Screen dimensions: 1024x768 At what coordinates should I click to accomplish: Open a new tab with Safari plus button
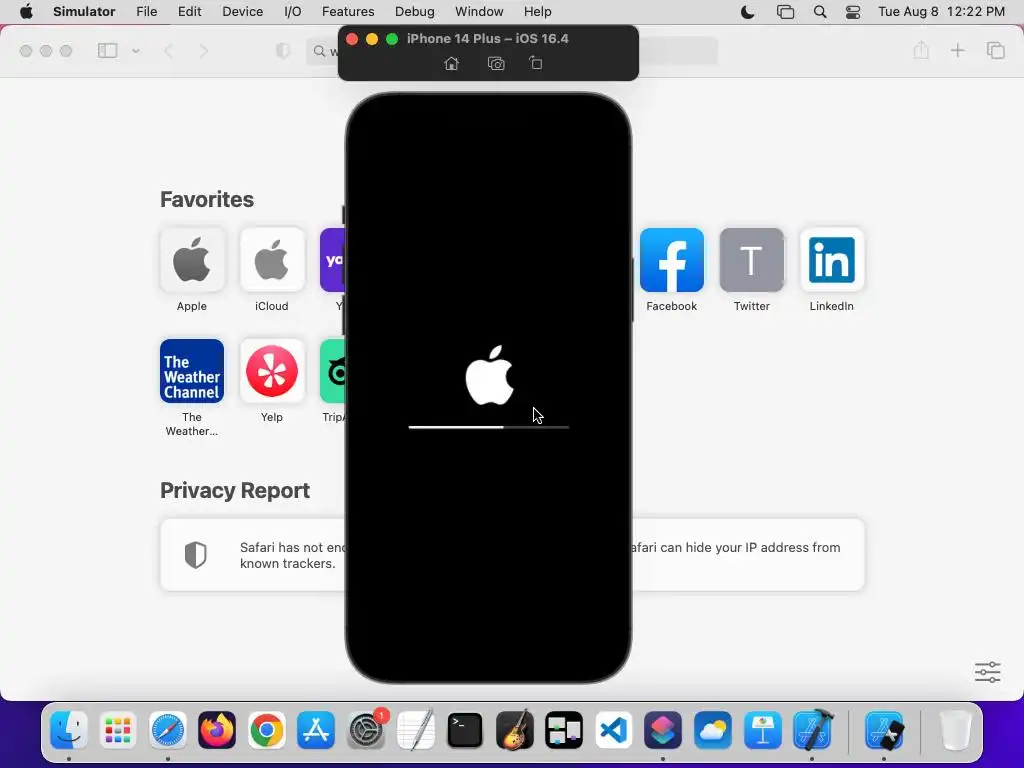[957, 50]
